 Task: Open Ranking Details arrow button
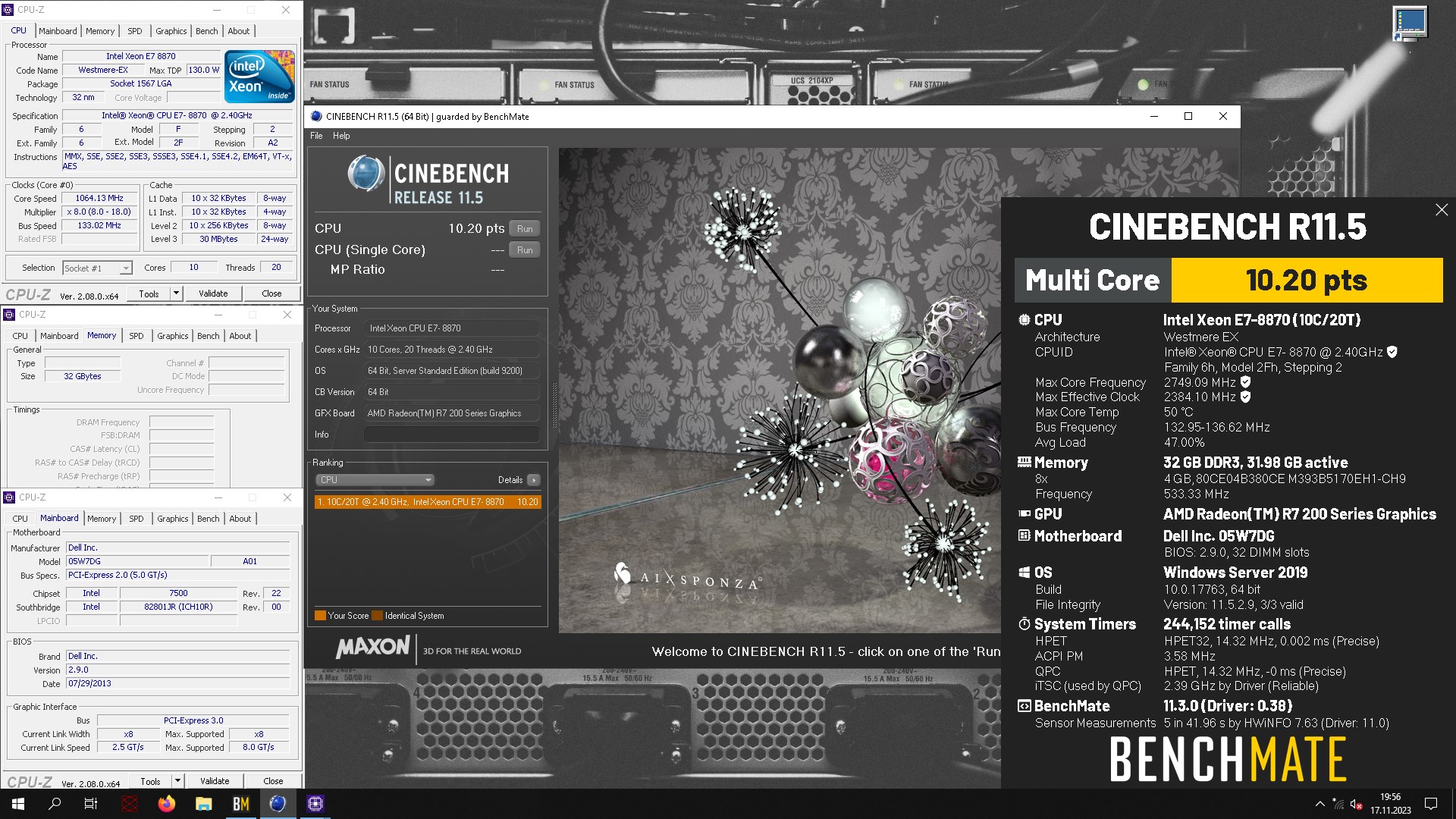[534, 480]
